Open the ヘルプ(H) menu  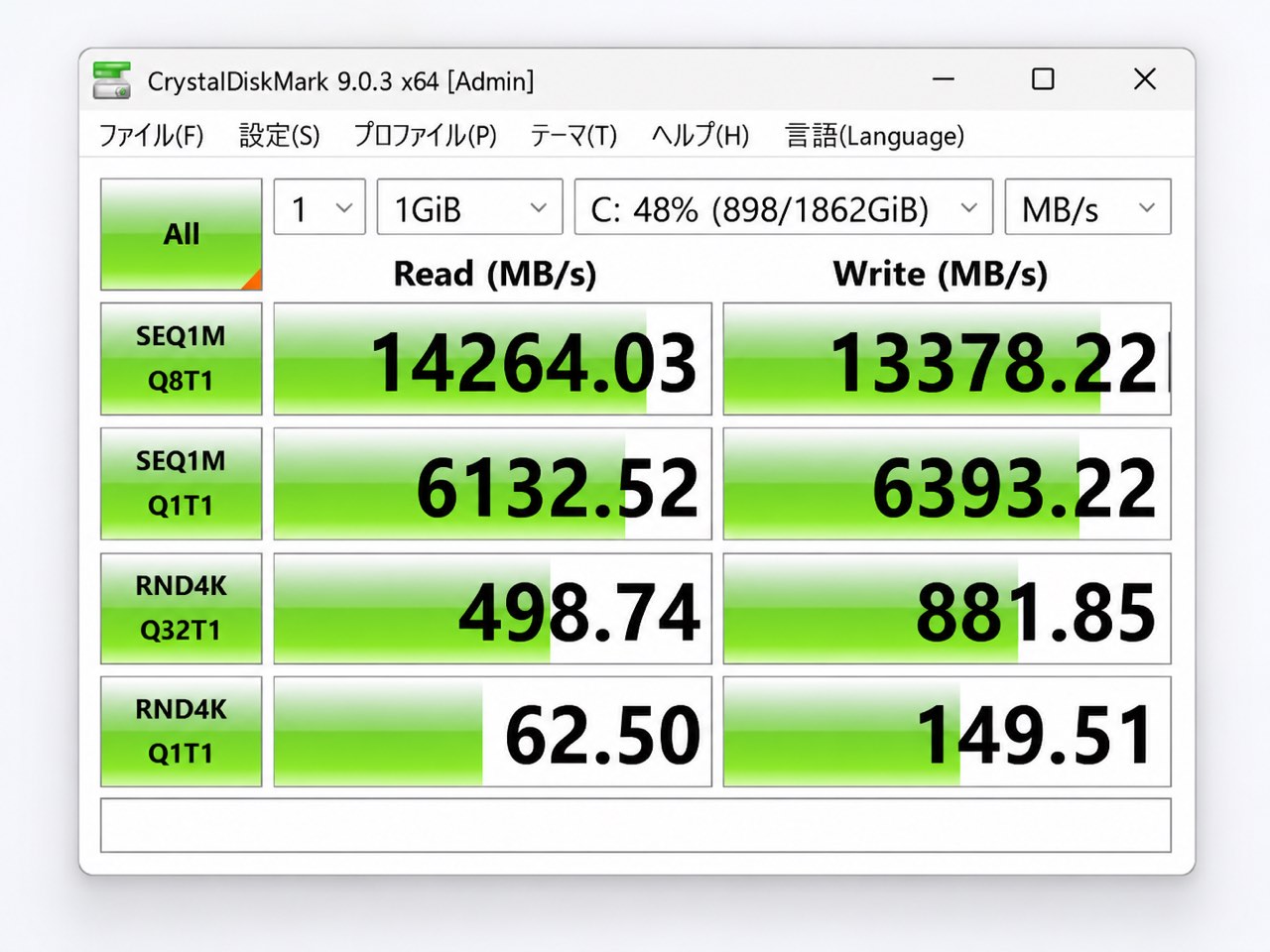coord(700,135)
